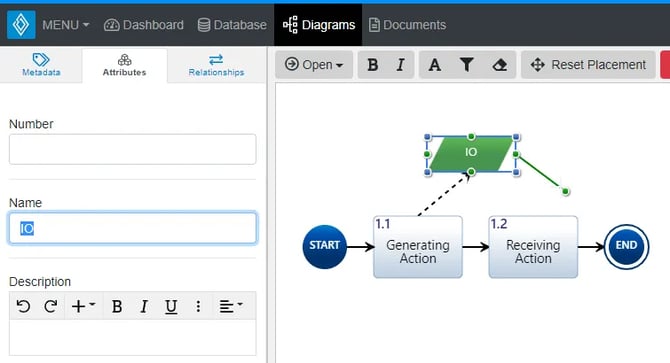Expand the Open dropdown button
The height and width of the screenshot is (363, 670).
tap(314, 65)
